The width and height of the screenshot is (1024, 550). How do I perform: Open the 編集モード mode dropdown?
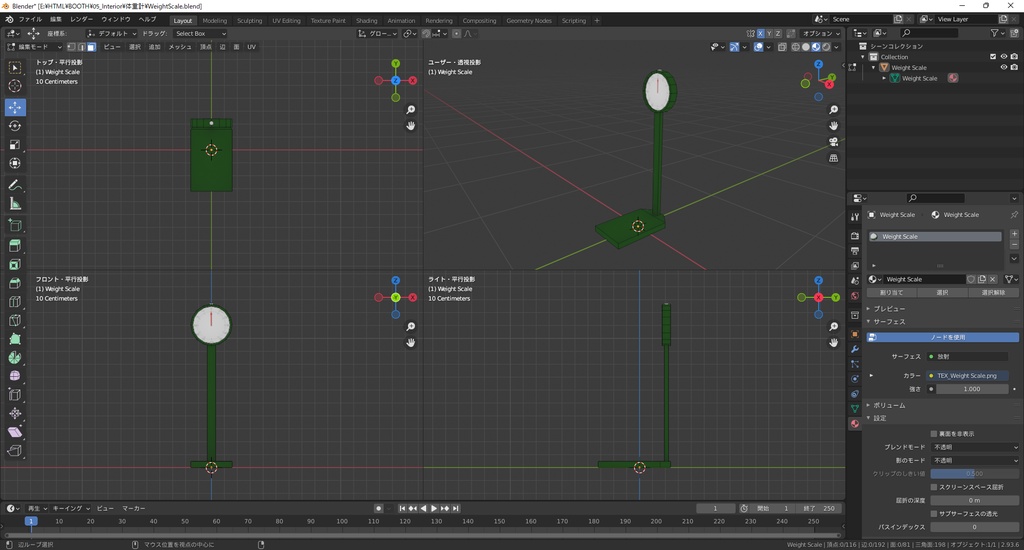pyautogui.click(x=33, y=47)
